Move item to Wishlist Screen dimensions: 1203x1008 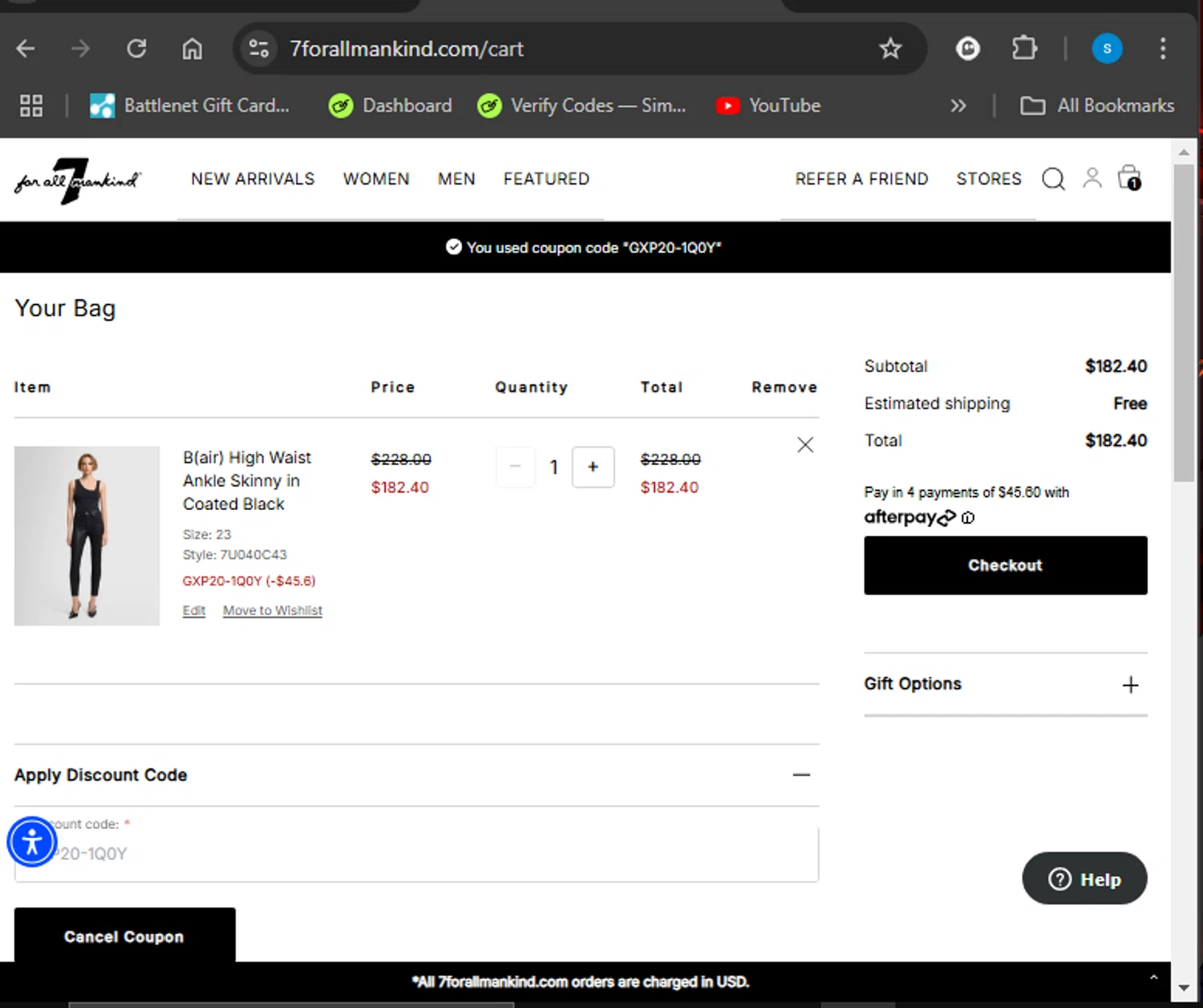(x=273, y=610)
